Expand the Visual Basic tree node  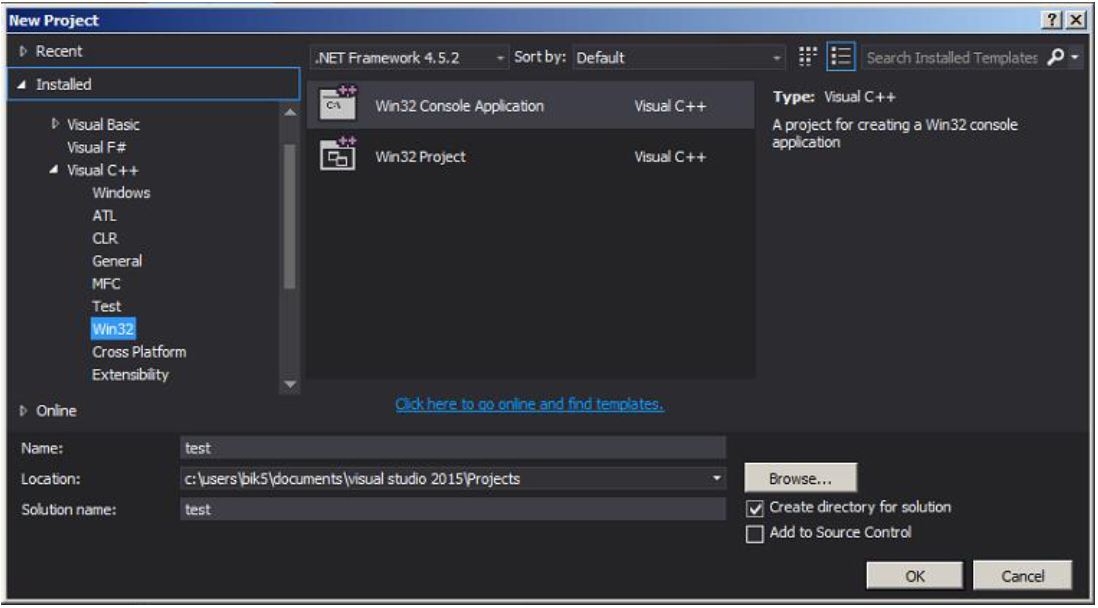(x=55, y=124)
